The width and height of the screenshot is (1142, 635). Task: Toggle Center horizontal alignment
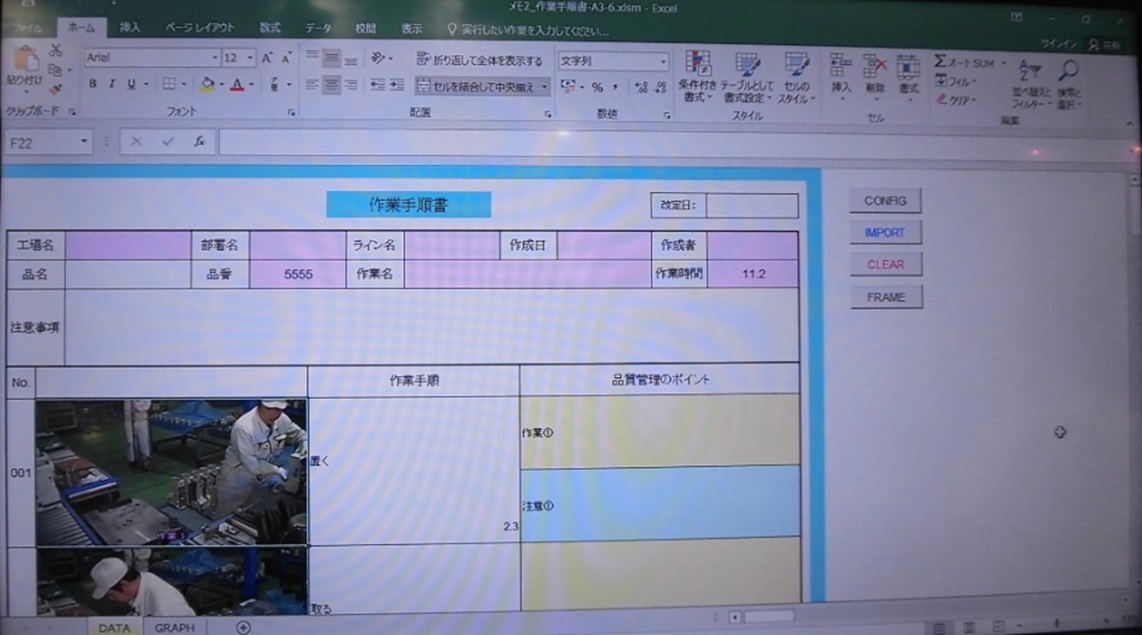click(331, 85)
